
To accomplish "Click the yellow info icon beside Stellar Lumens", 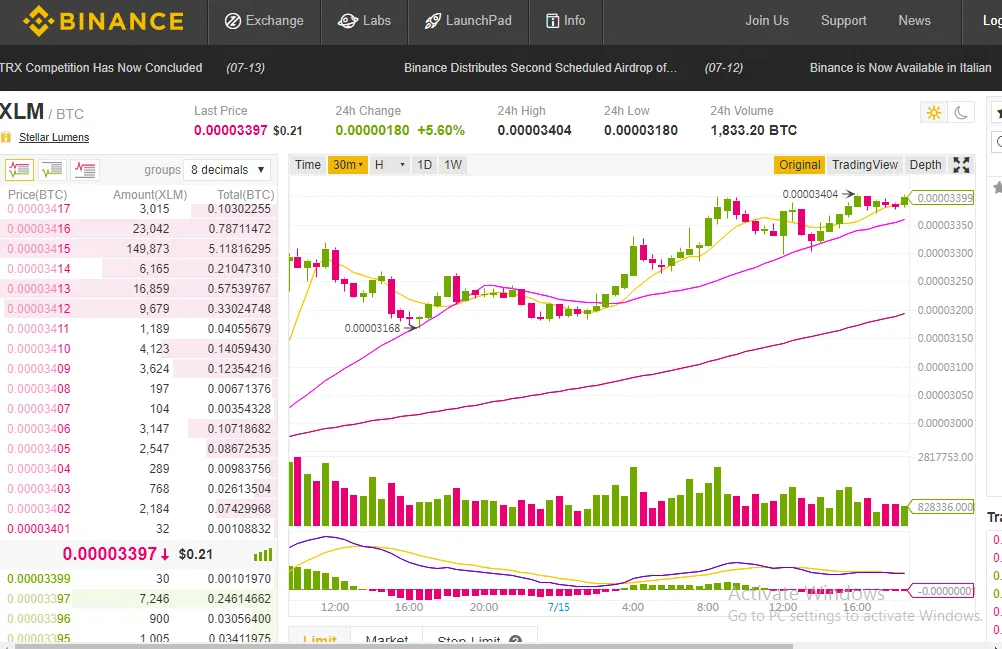I will pos(6,137).
